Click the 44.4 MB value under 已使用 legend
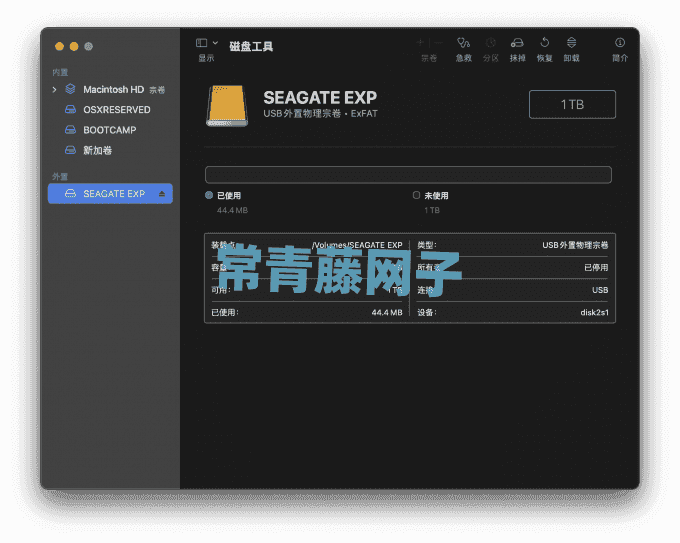The width and height of the screenshot is (680, 543). pyautogui.click(x=232, y=210)
